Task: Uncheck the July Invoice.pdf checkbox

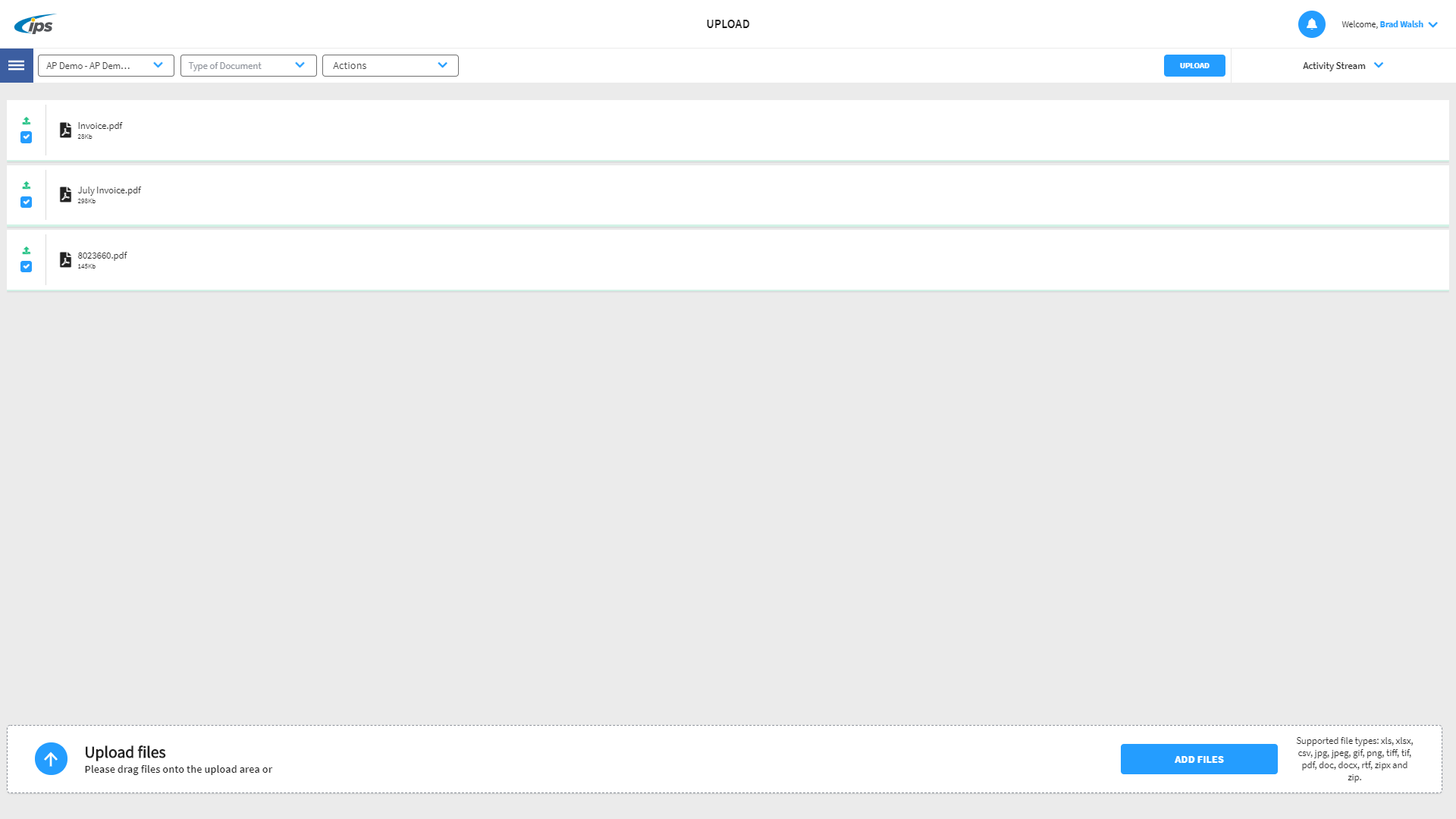Action: [x=27, y=202]
